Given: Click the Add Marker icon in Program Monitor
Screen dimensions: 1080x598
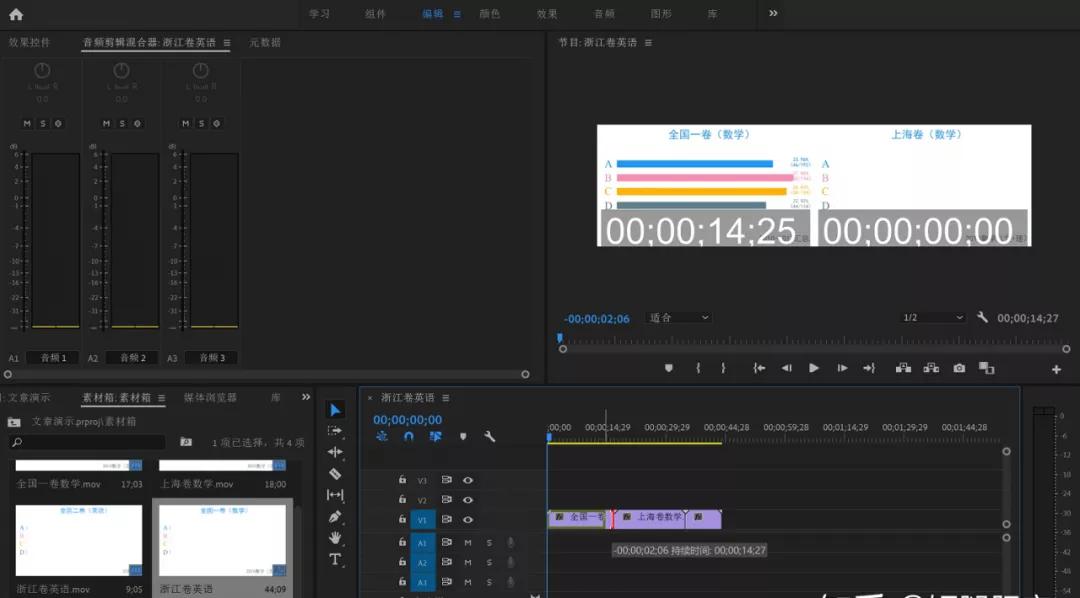Looking at the screenshot, I should click(669, 367).
